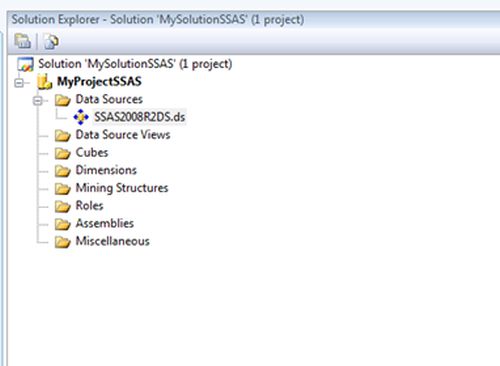Select the Miscellaneous folder label
This screenshot has width=500, height=366.
point(112,241)
